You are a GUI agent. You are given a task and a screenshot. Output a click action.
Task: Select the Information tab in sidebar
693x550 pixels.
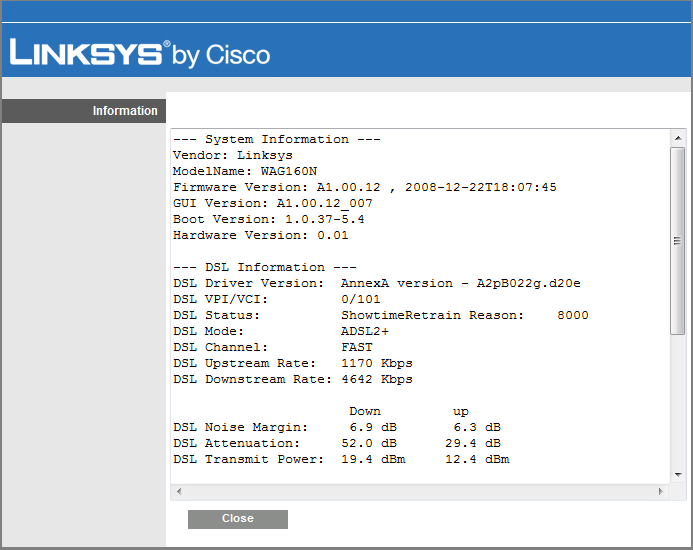point(84,111)
